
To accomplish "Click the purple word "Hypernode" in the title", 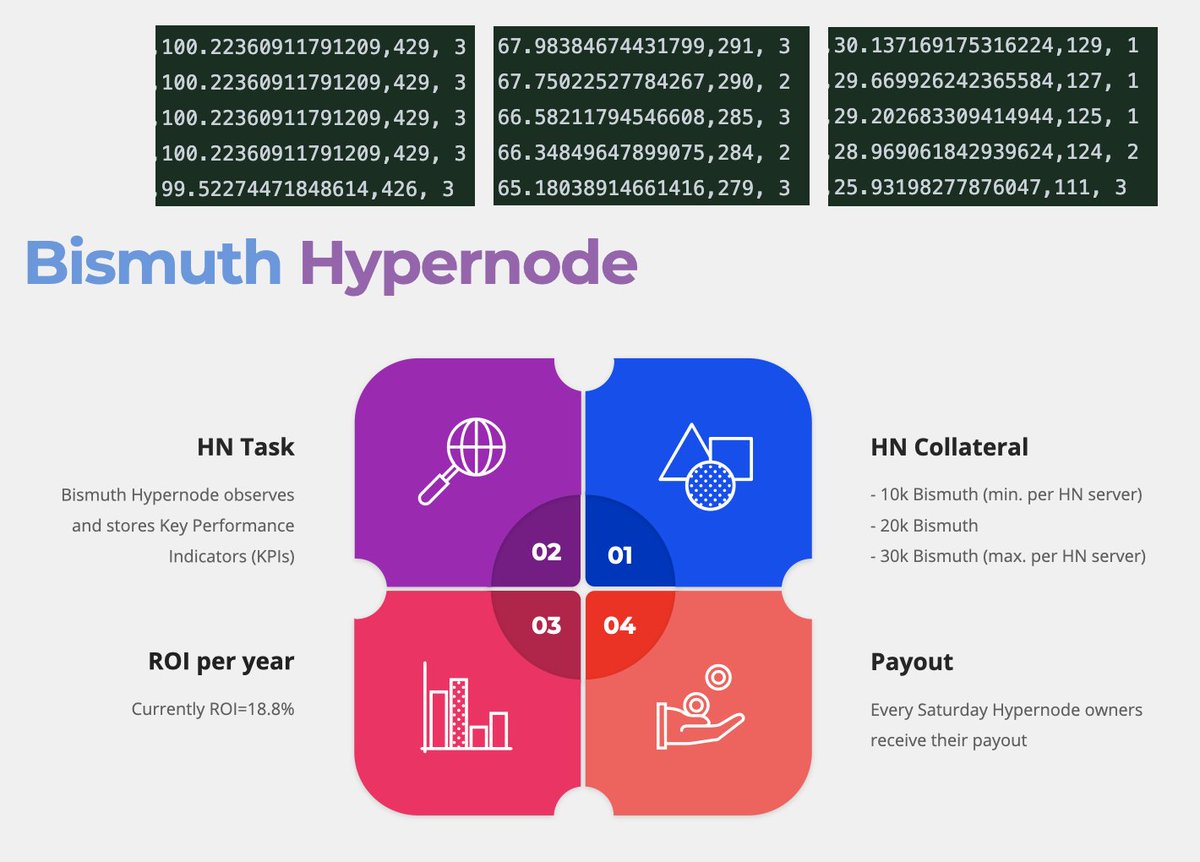I will click(x=468, y=265).
